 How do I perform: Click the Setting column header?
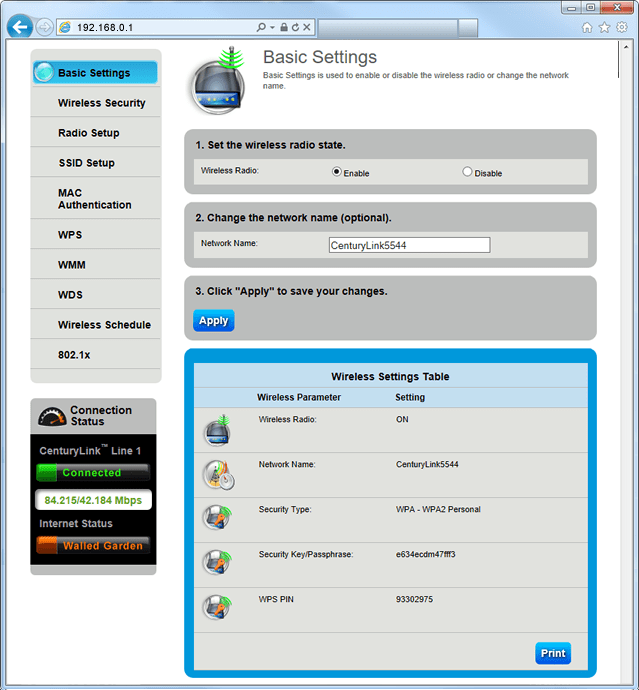tap(410, 397)
